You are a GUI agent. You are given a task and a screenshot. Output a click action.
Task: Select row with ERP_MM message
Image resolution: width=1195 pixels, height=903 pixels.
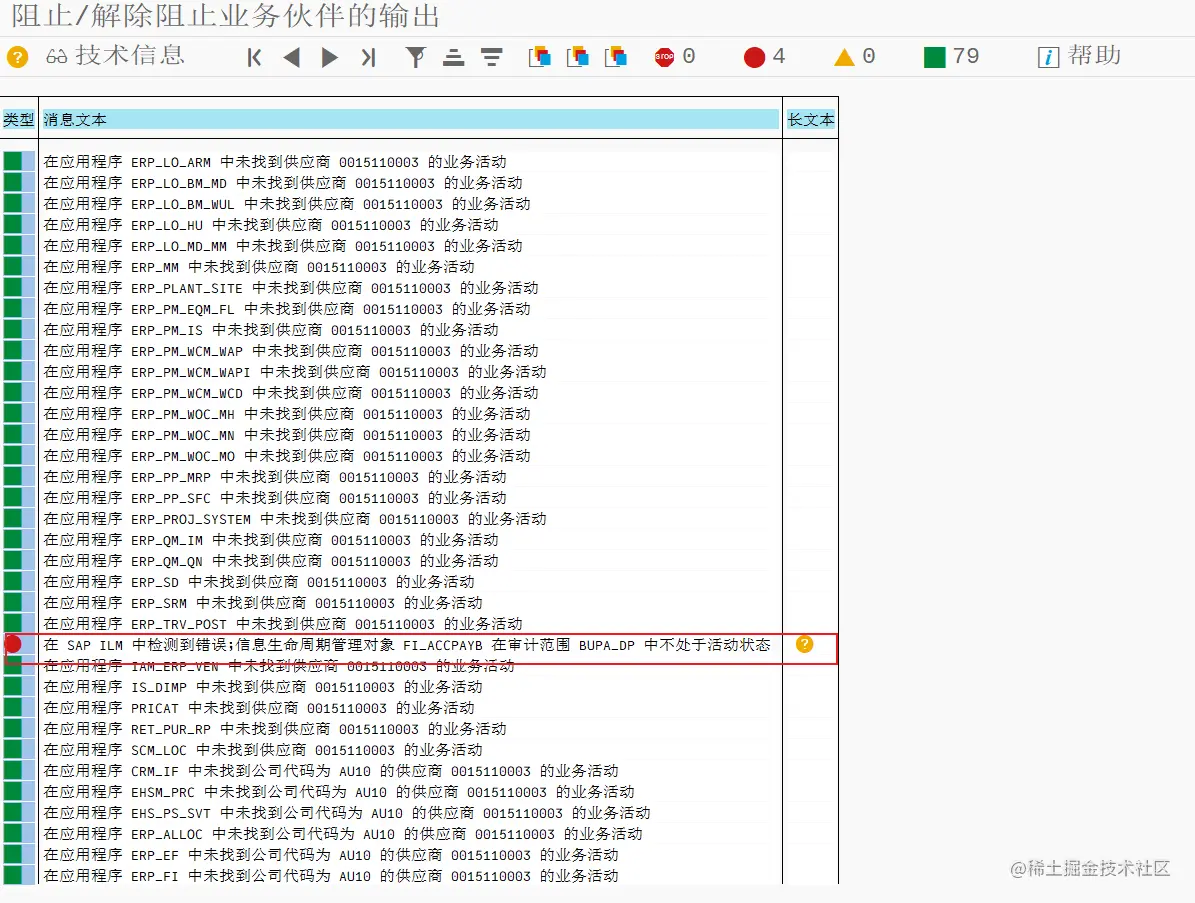259,267
